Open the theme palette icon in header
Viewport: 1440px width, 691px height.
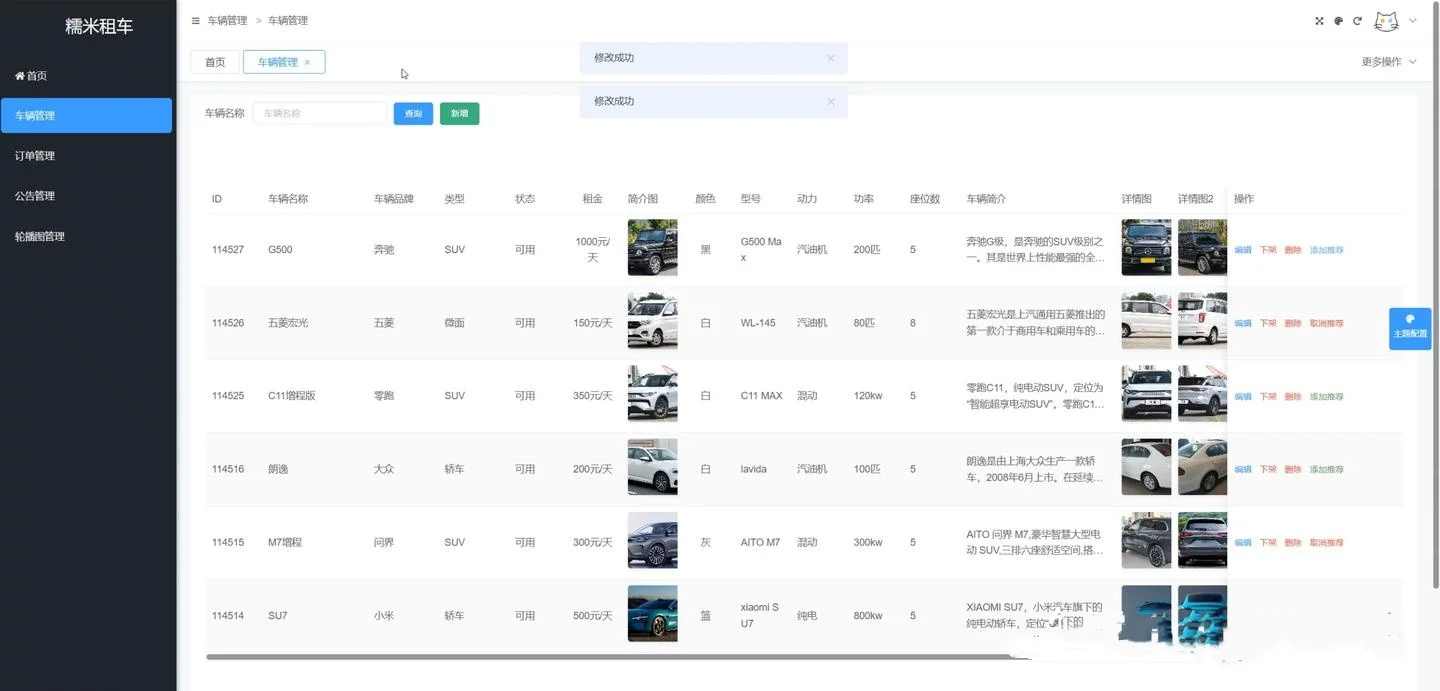click(x=1338, y=21)
